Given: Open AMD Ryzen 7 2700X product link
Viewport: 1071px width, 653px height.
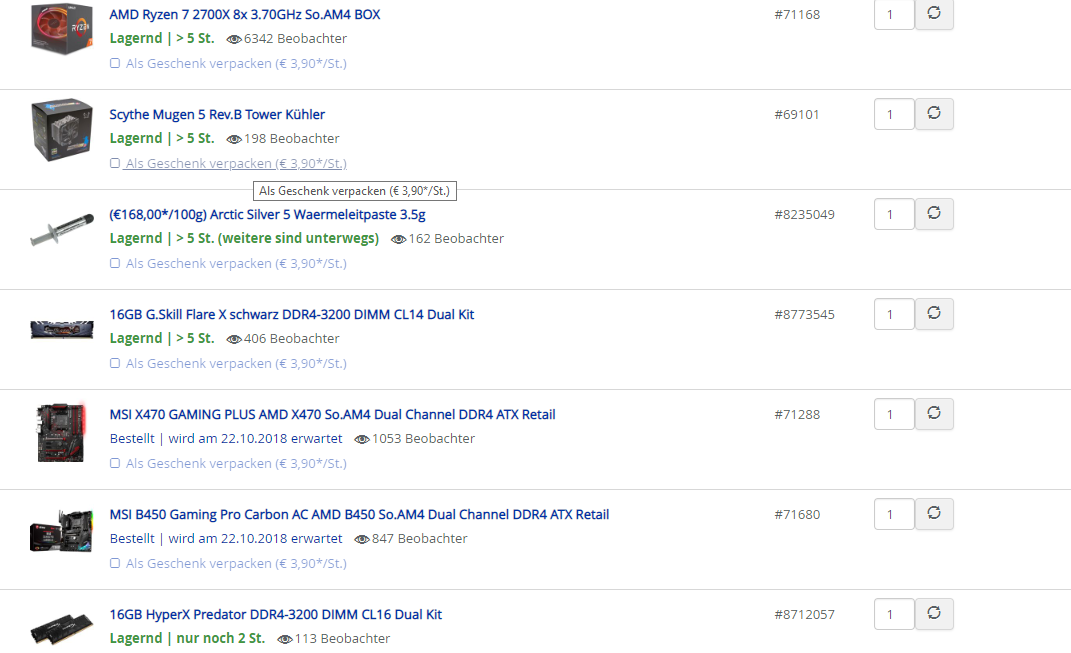Looking at the screenshot, I should coord(245,14).
